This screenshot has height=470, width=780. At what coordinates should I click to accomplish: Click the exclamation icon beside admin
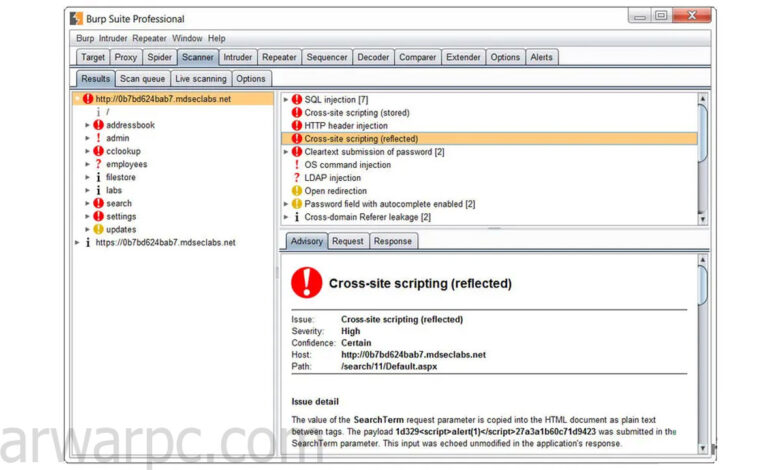[98, 138]
